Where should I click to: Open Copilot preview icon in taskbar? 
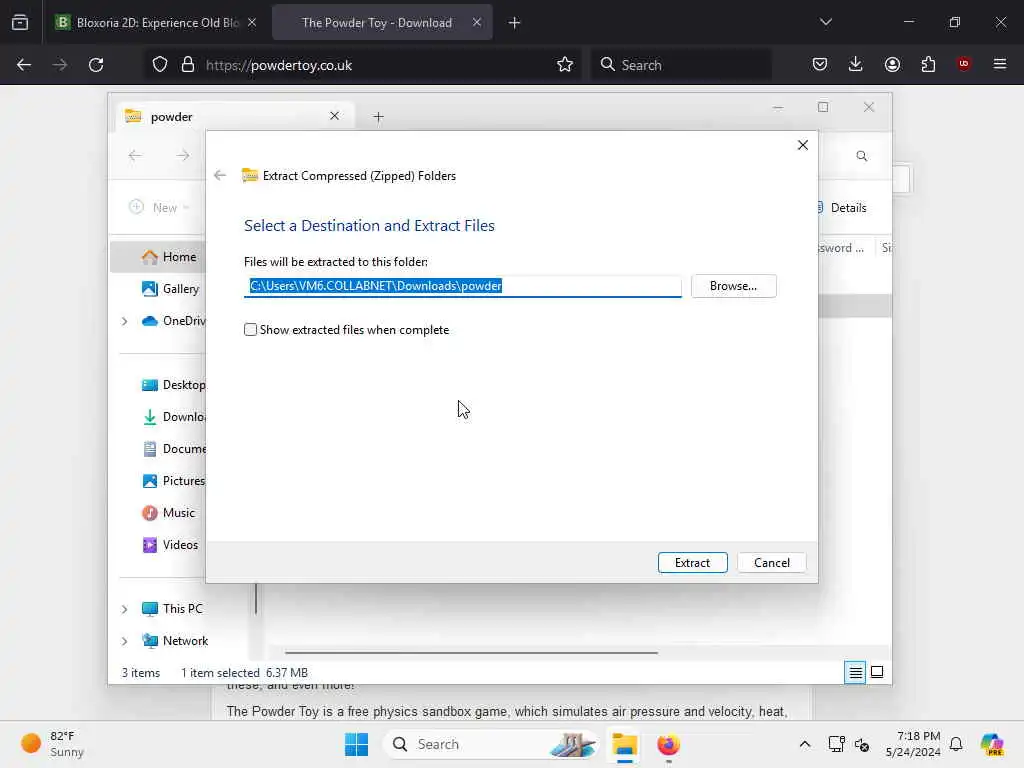click(992, 744)
